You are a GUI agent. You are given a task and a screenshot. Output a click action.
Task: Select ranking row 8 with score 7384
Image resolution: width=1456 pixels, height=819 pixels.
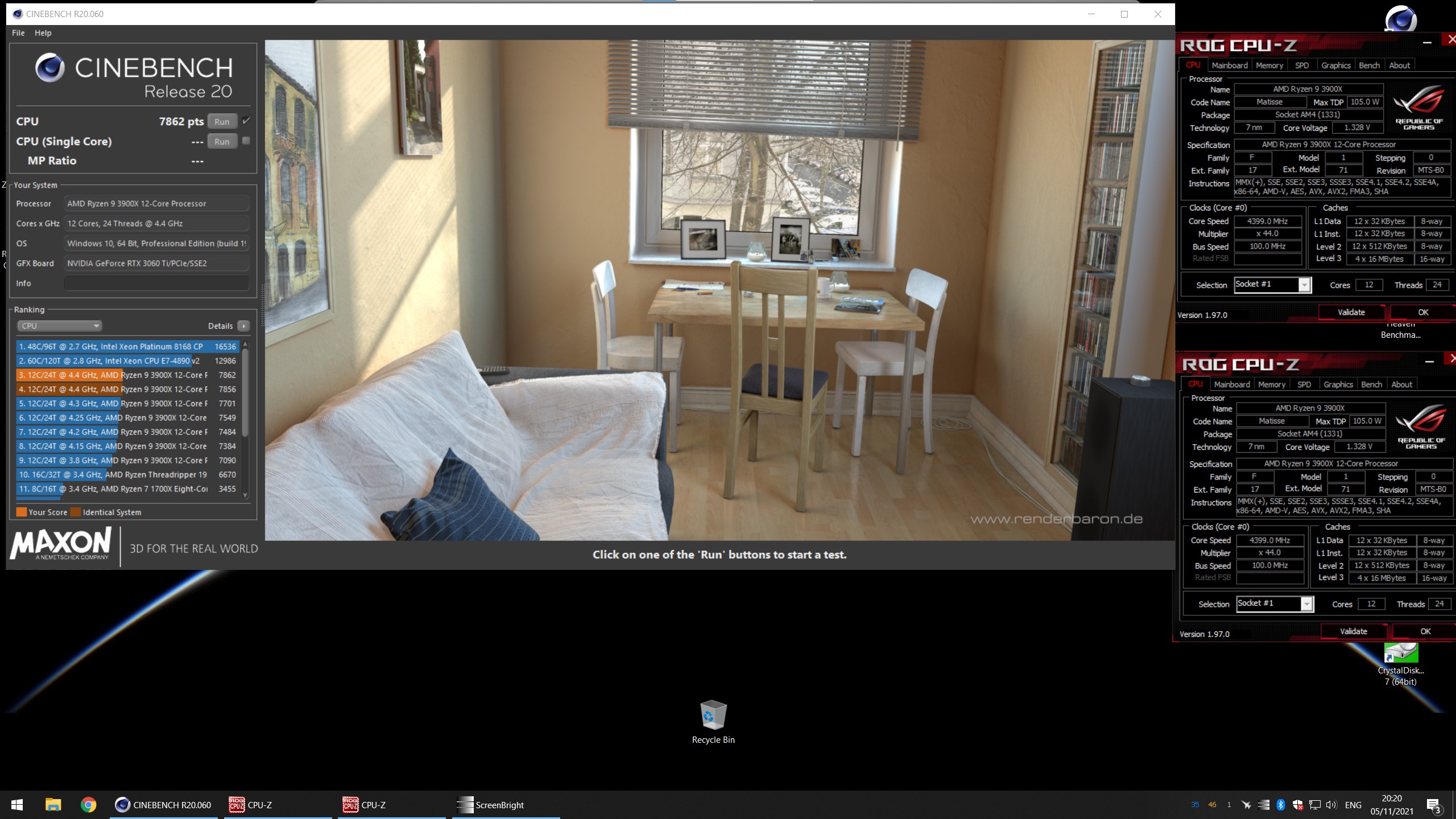127,446
